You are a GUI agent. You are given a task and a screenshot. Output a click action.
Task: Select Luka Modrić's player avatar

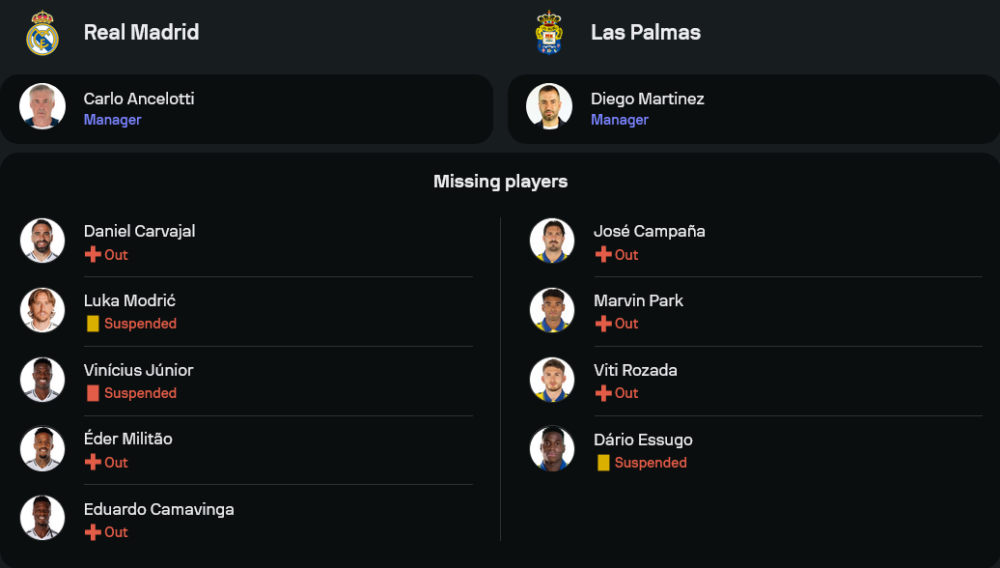pyautogui.click(x=42, y=310)
